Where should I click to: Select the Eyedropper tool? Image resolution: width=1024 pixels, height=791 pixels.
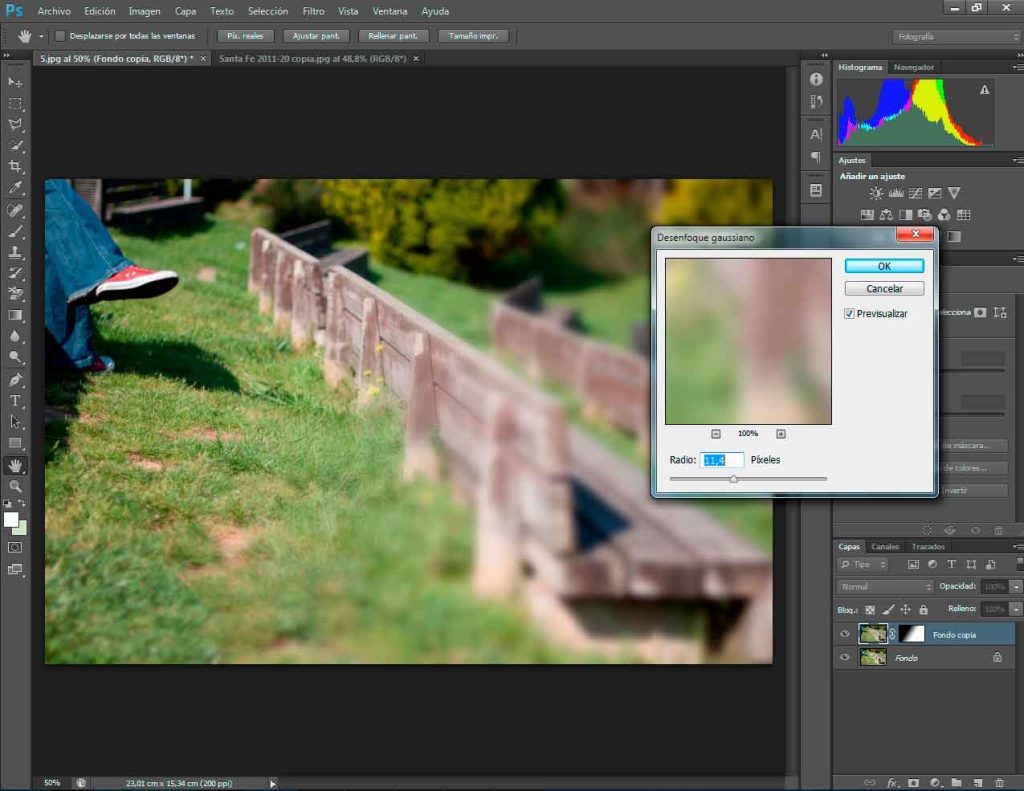(x=15, y=188)
